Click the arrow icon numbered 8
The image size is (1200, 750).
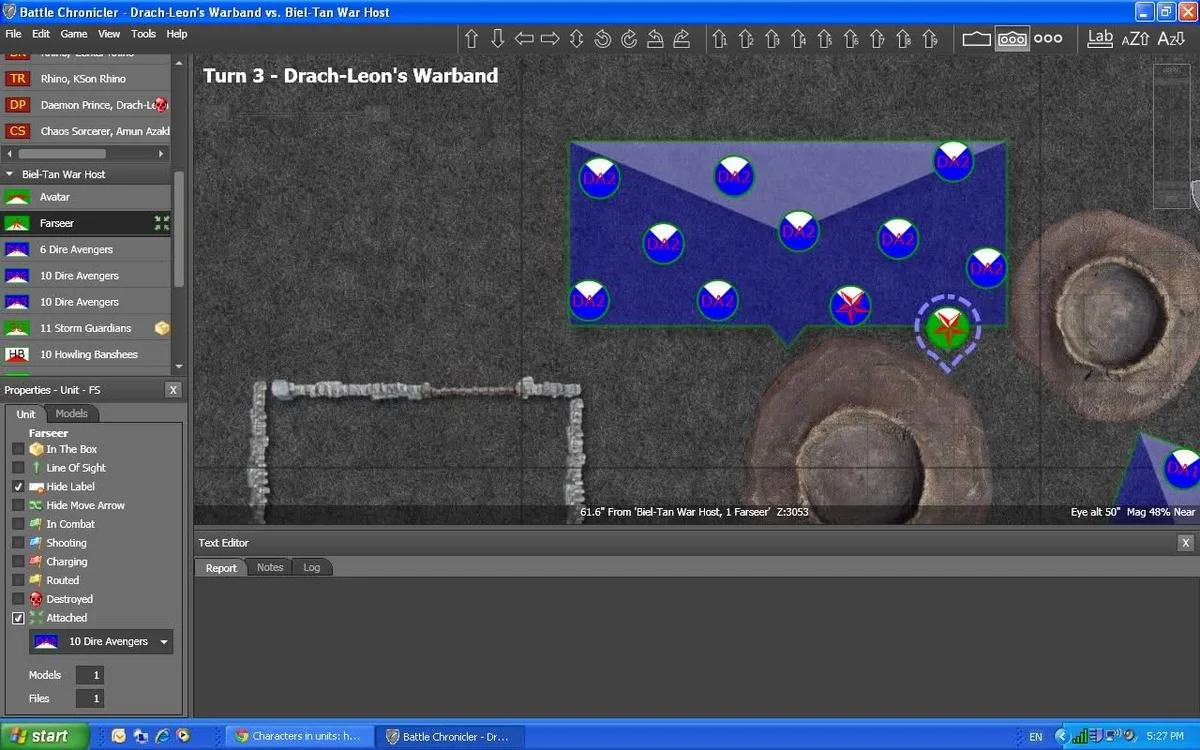pos(903,39)
